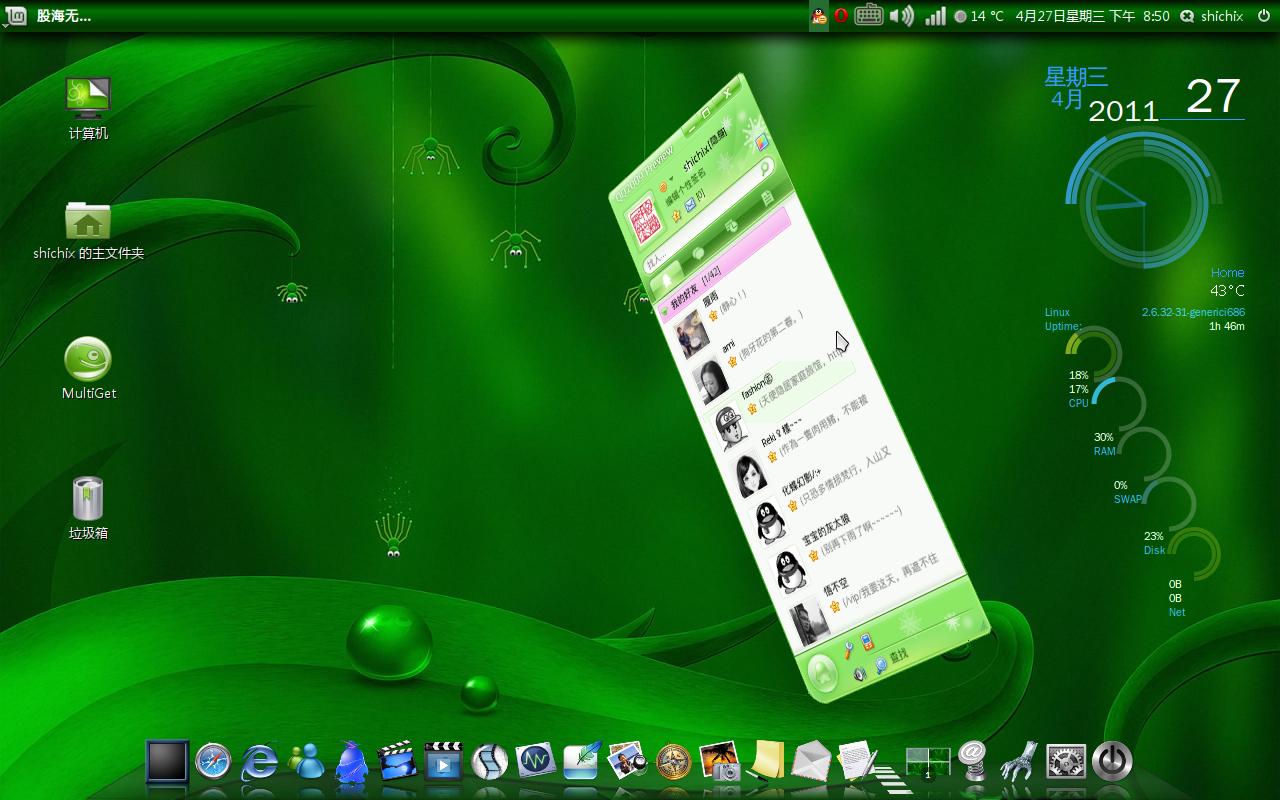This screenshot has width=1280, height=800.
Task: Select the QQ user avatar stamp picture
Action: coord(646,221)
